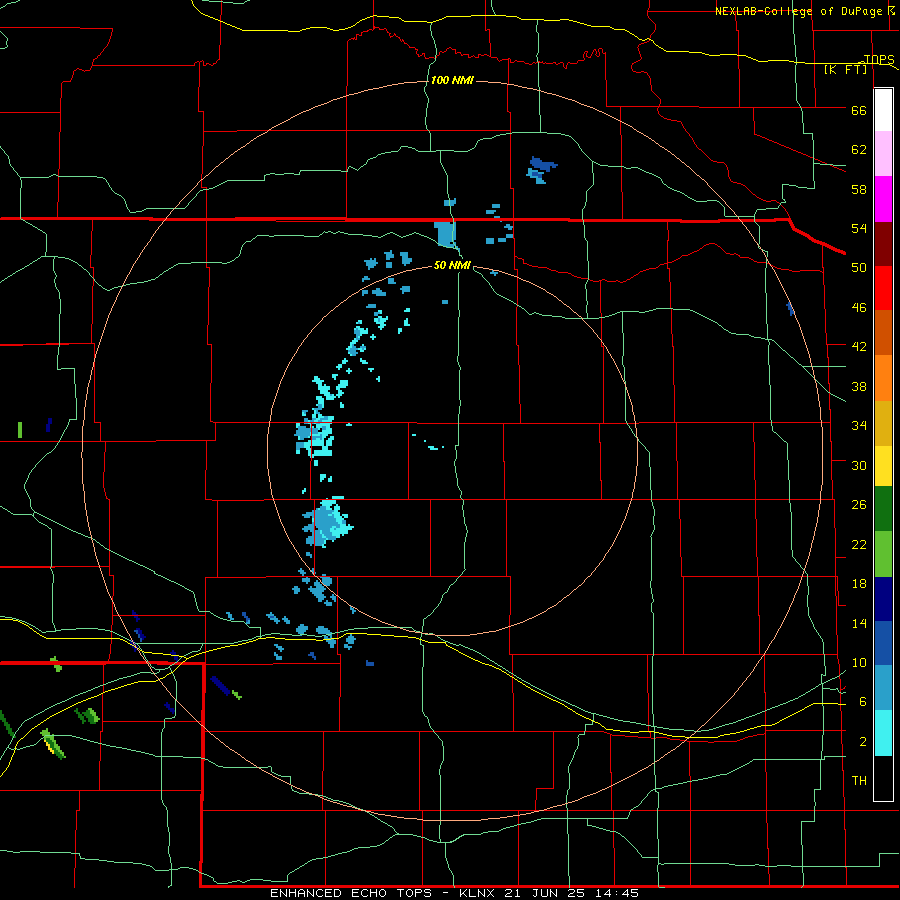Click the black TH threshold legend swatch
This screenshot has height=900, width=900.
[x=883, y=778]
